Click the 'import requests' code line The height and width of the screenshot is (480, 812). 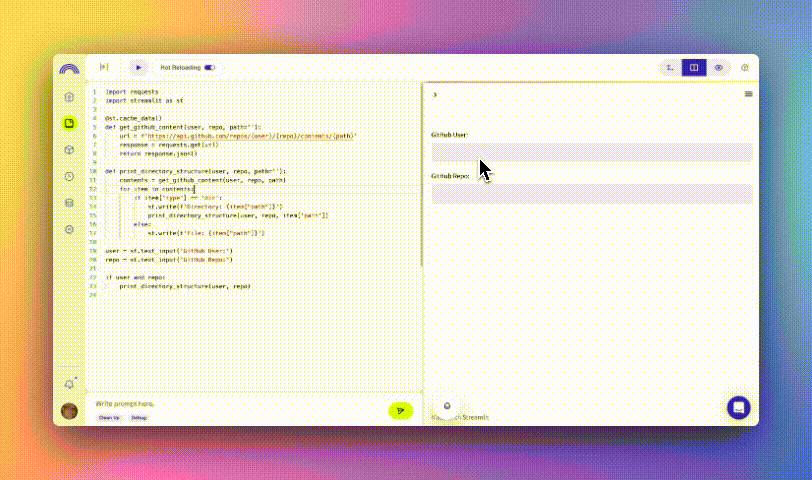[132, 92]
